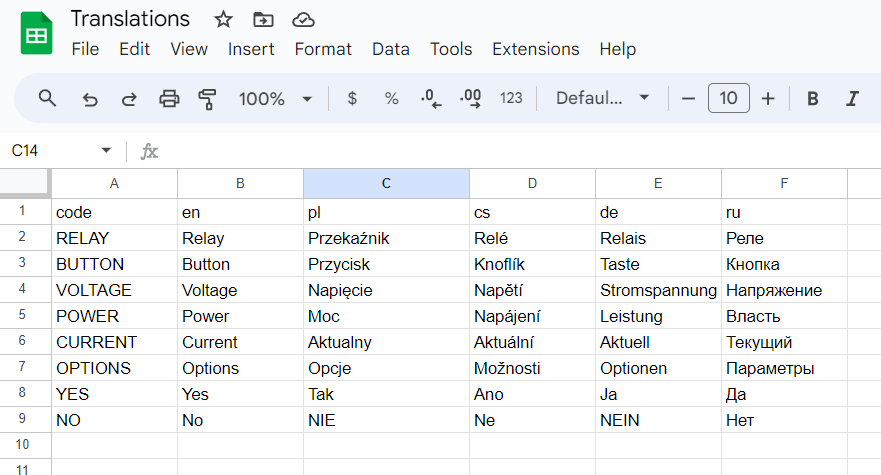Open the View menu
881x475 pixels.
point(189,49)
